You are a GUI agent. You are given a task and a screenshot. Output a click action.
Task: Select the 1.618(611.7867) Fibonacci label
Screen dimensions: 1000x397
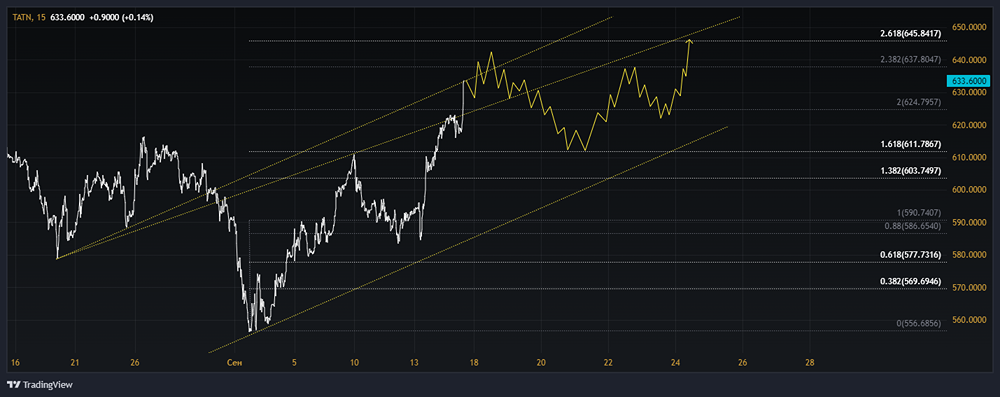911,144
